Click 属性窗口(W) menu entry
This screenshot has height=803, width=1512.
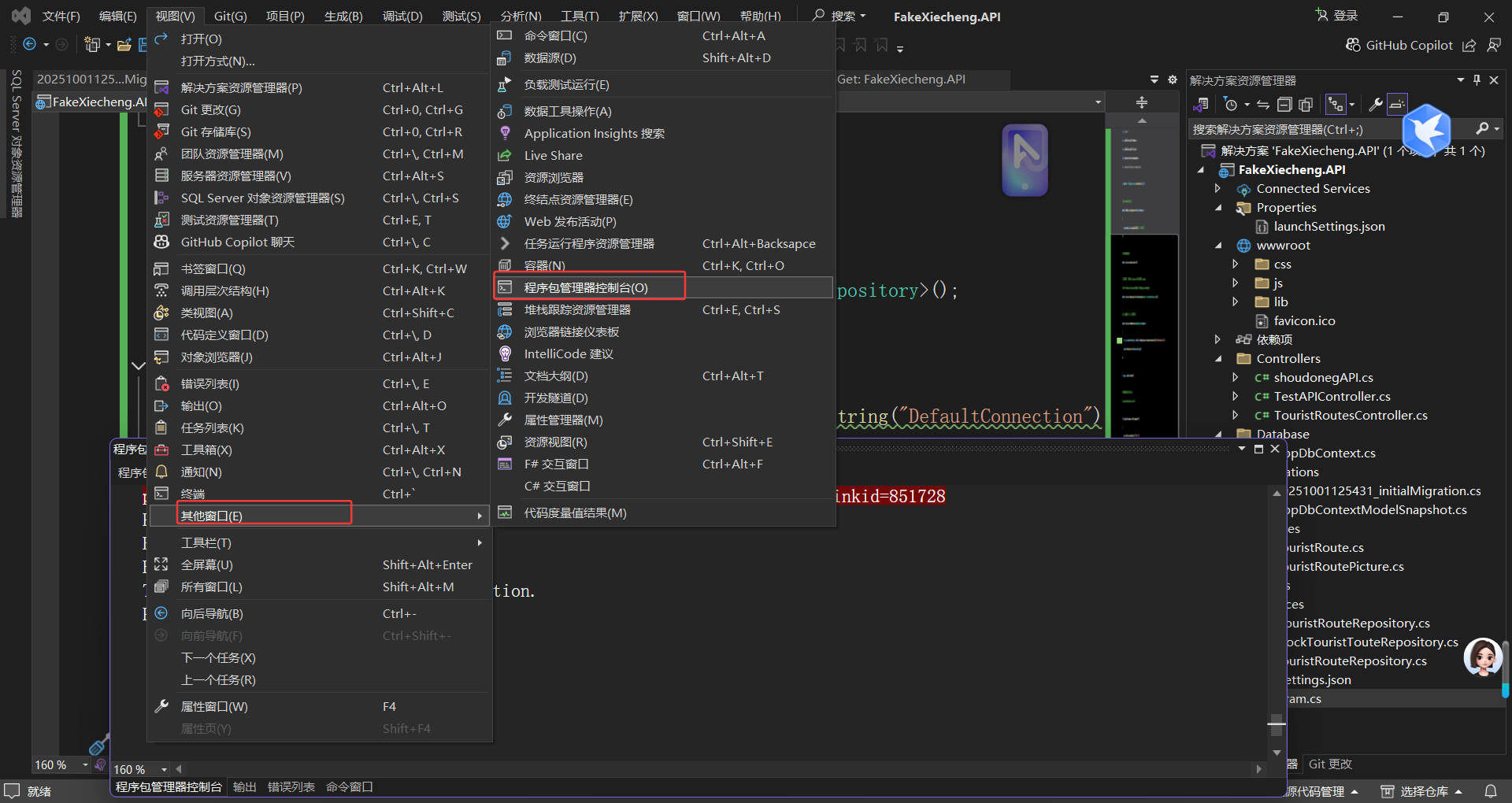coord(319,706)
